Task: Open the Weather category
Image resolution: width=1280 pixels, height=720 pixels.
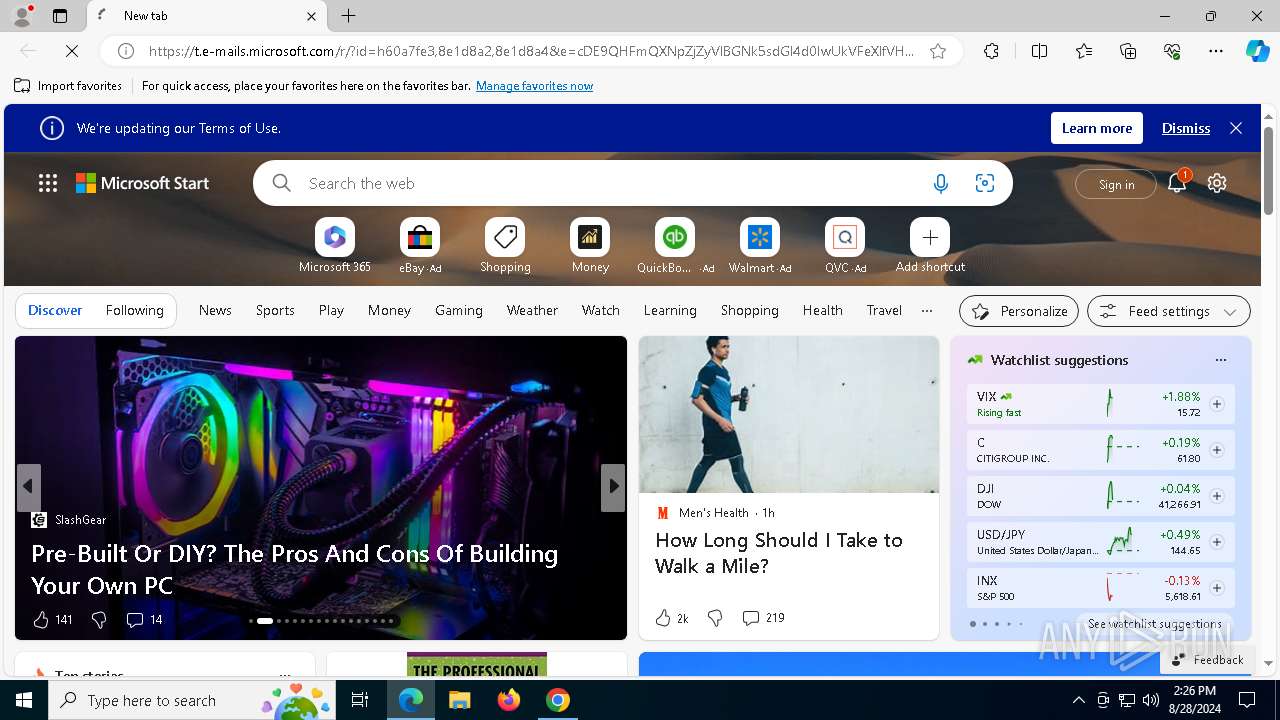Action: pos(532,310)
